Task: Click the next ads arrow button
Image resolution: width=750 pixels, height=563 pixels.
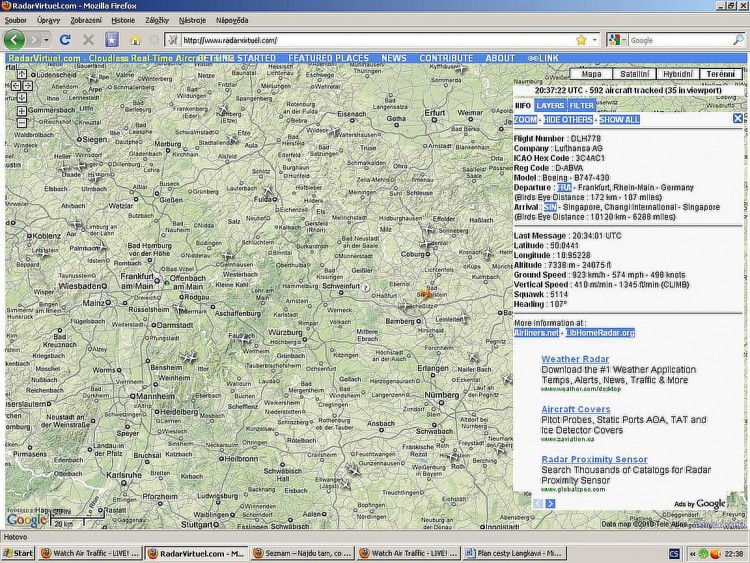Action: (550, 503)
